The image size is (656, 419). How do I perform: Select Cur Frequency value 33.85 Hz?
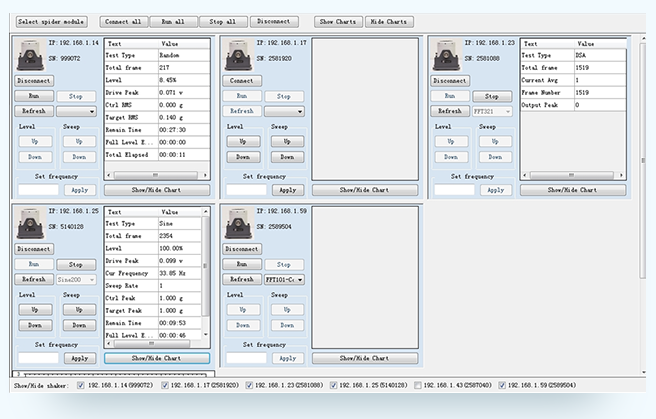[x=173, y=273]
